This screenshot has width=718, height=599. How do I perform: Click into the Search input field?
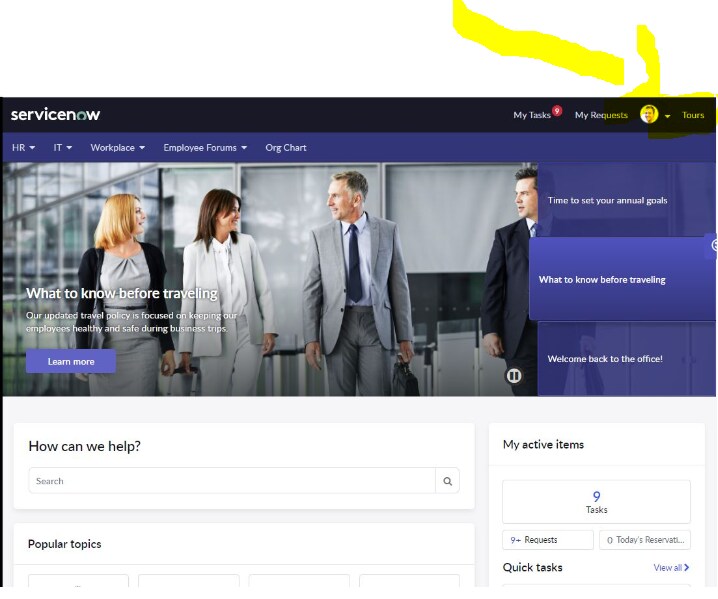coord(232,481)
